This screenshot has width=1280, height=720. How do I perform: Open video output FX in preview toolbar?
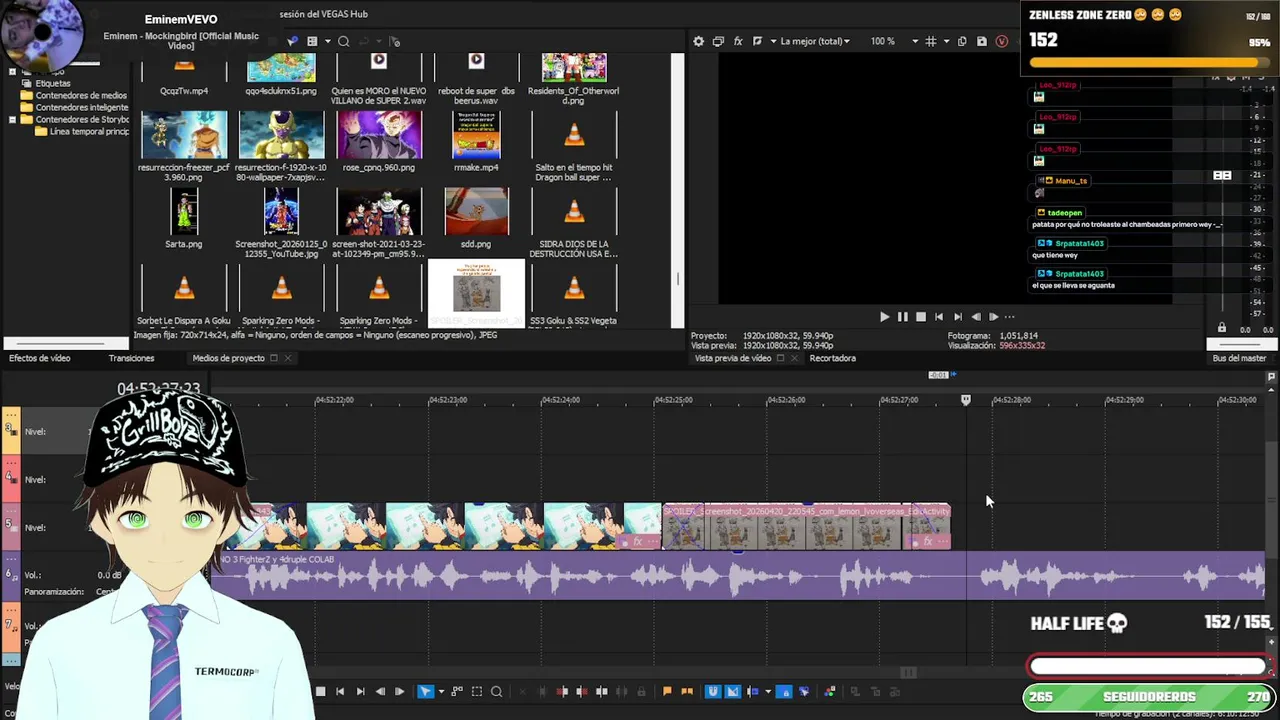pyautogui.click(x=738, y=41)
